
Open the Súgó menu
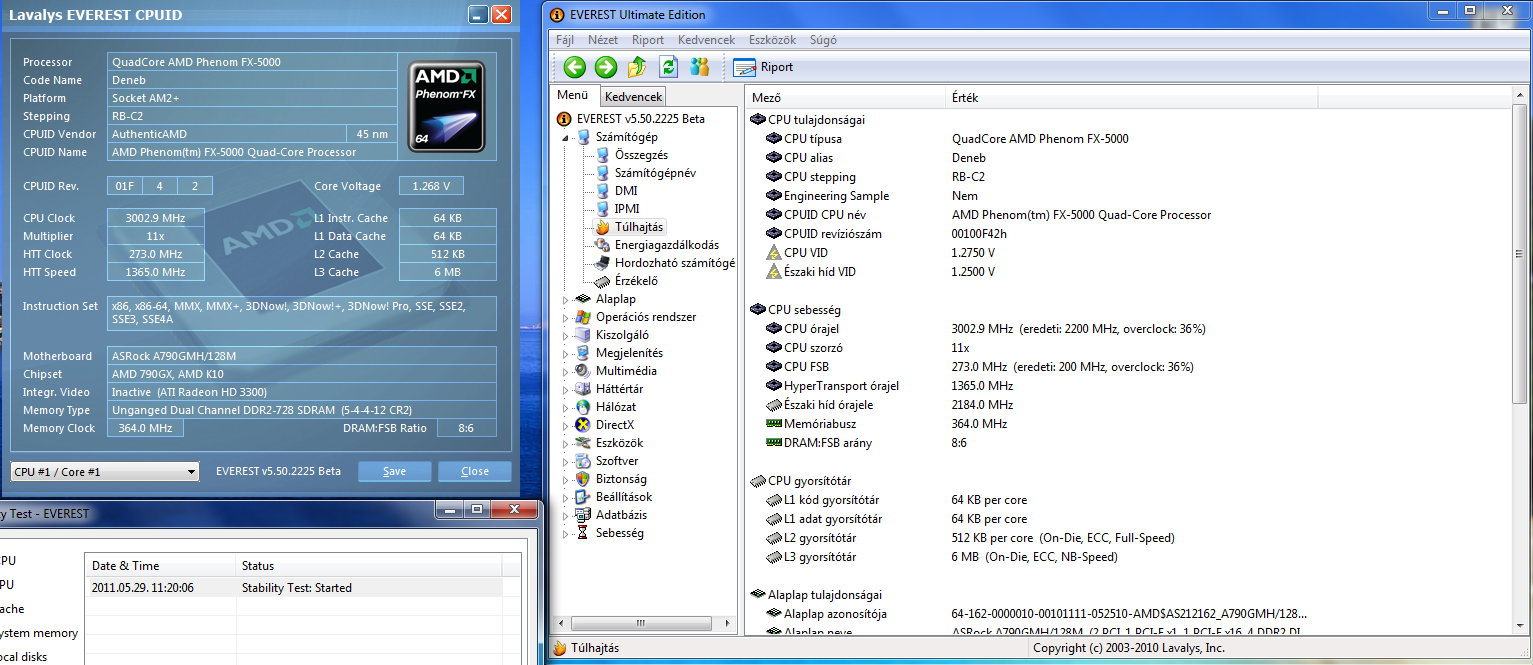pyautogui.click(x=822, y=40)
